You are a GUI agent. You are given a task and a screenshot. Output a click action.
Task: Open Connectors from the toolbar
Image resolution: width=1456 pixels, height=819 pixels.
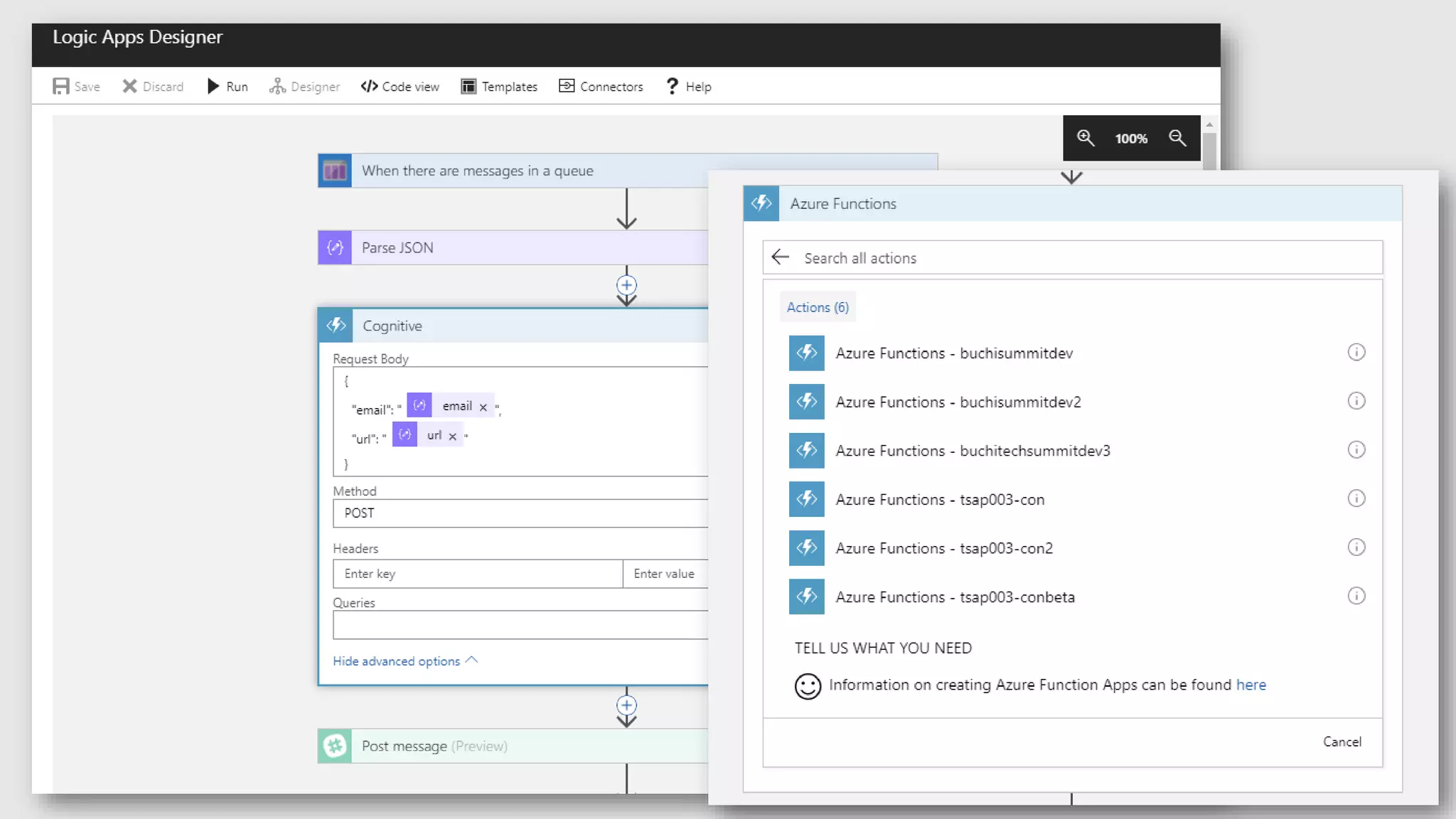(x=601, y=87)
